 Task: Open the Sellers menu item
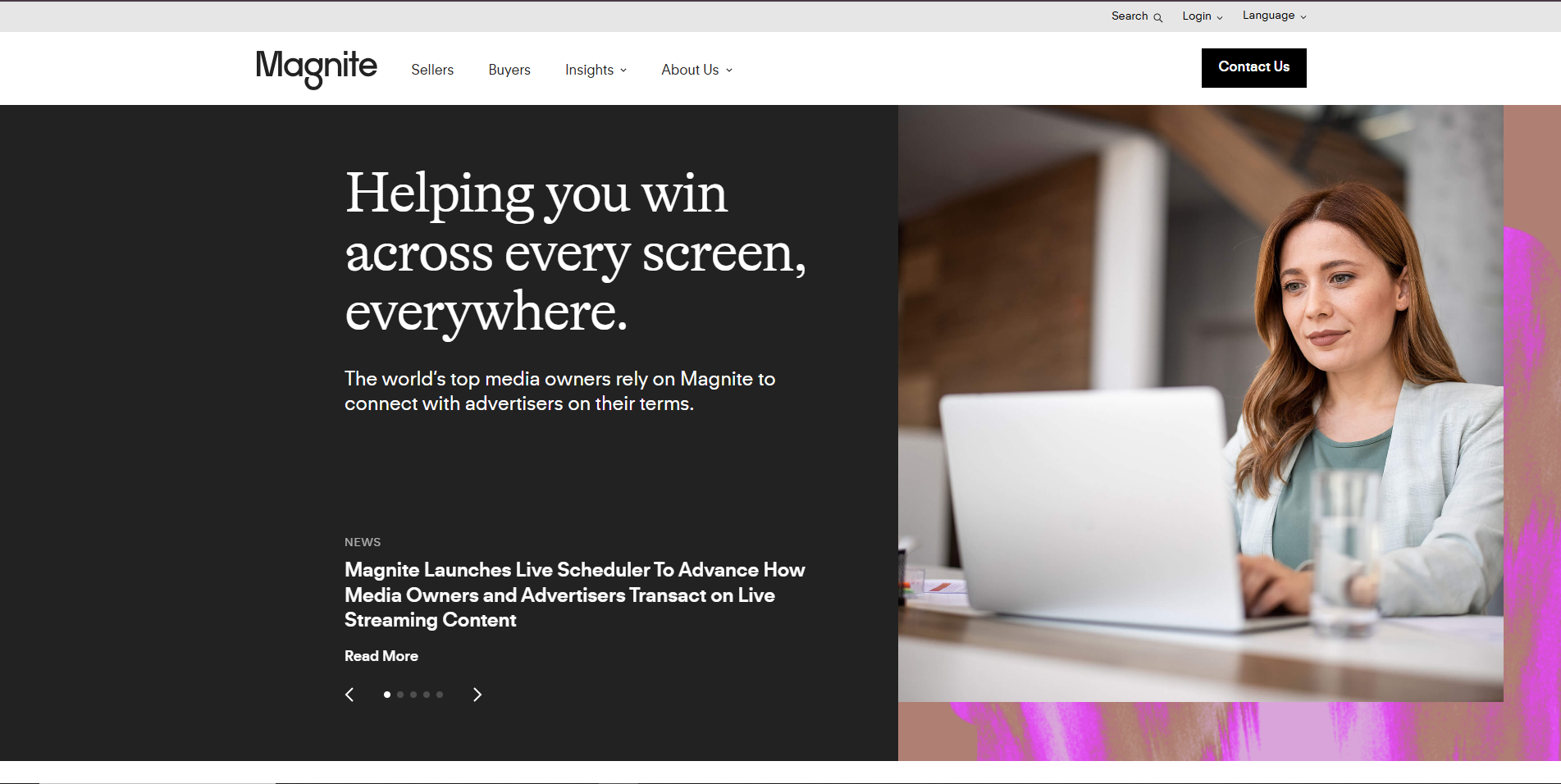click(x=432, y=70)
